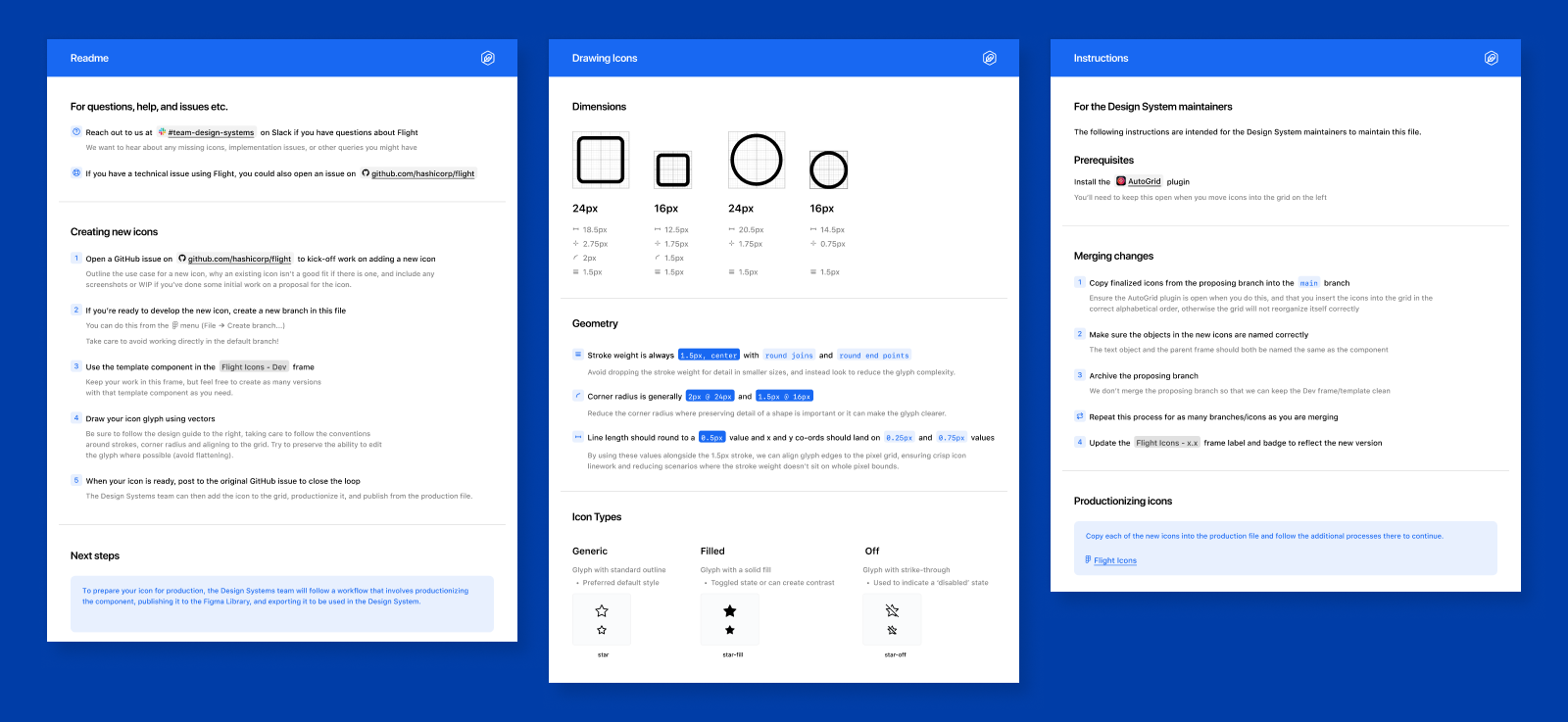This screenshot has height=722, width=1568.
Task: Open the AutoGrid plugin link
Action: (x=1144, y=181)
